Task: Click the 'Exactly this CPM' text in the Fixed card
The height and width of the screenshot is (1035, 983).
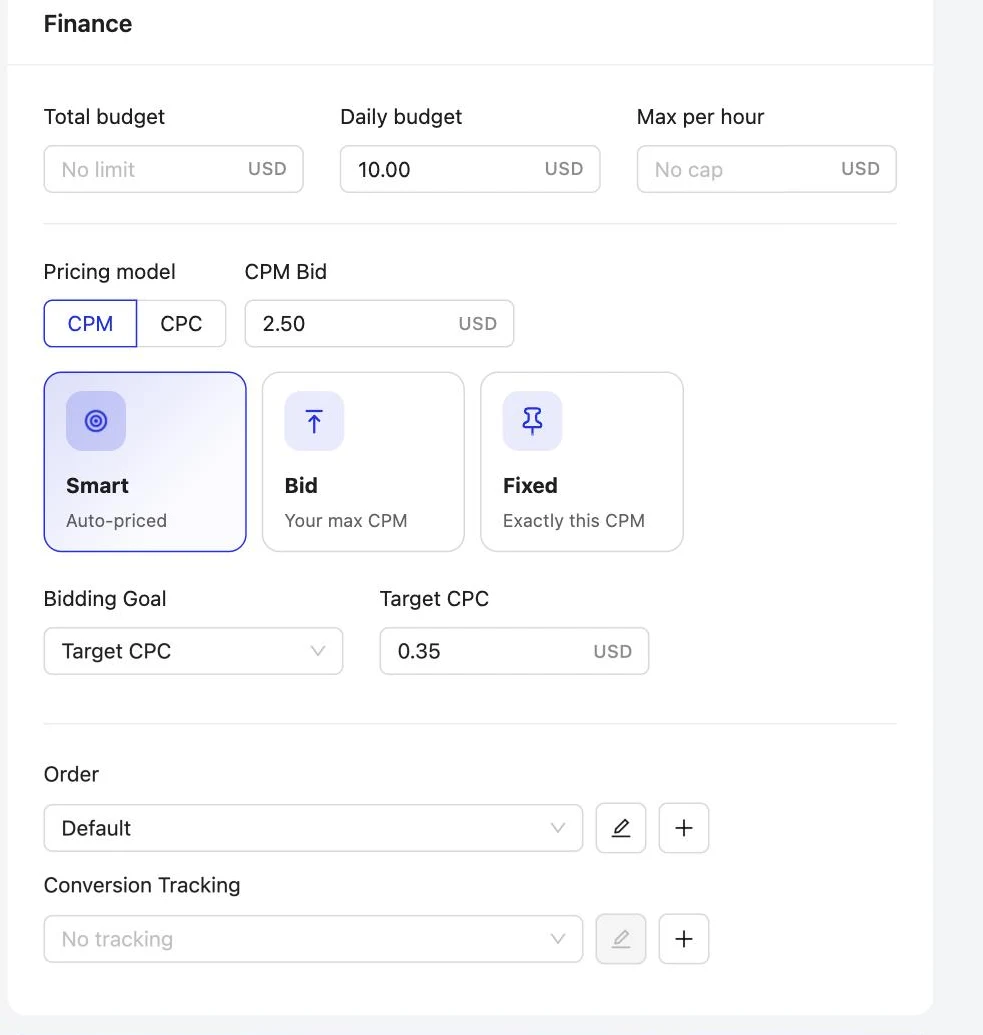Action: pyautogui.click(x=574, y=521)
